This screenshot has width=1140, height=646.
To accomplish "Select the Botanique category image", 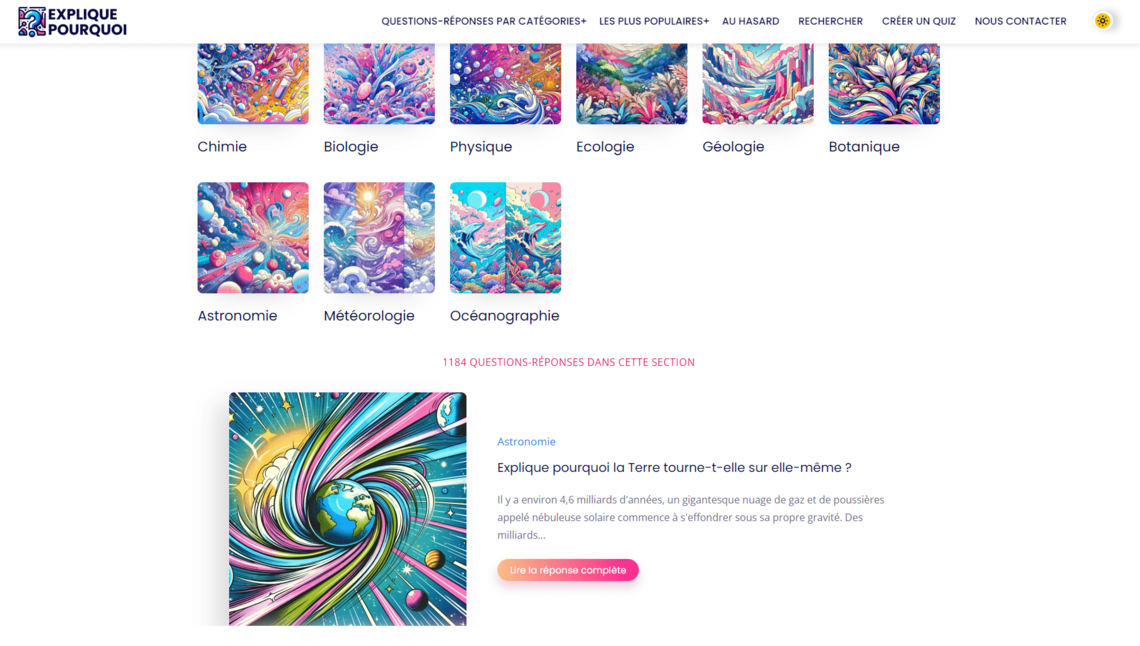I will pyautogui.click(x=884, y=84).
